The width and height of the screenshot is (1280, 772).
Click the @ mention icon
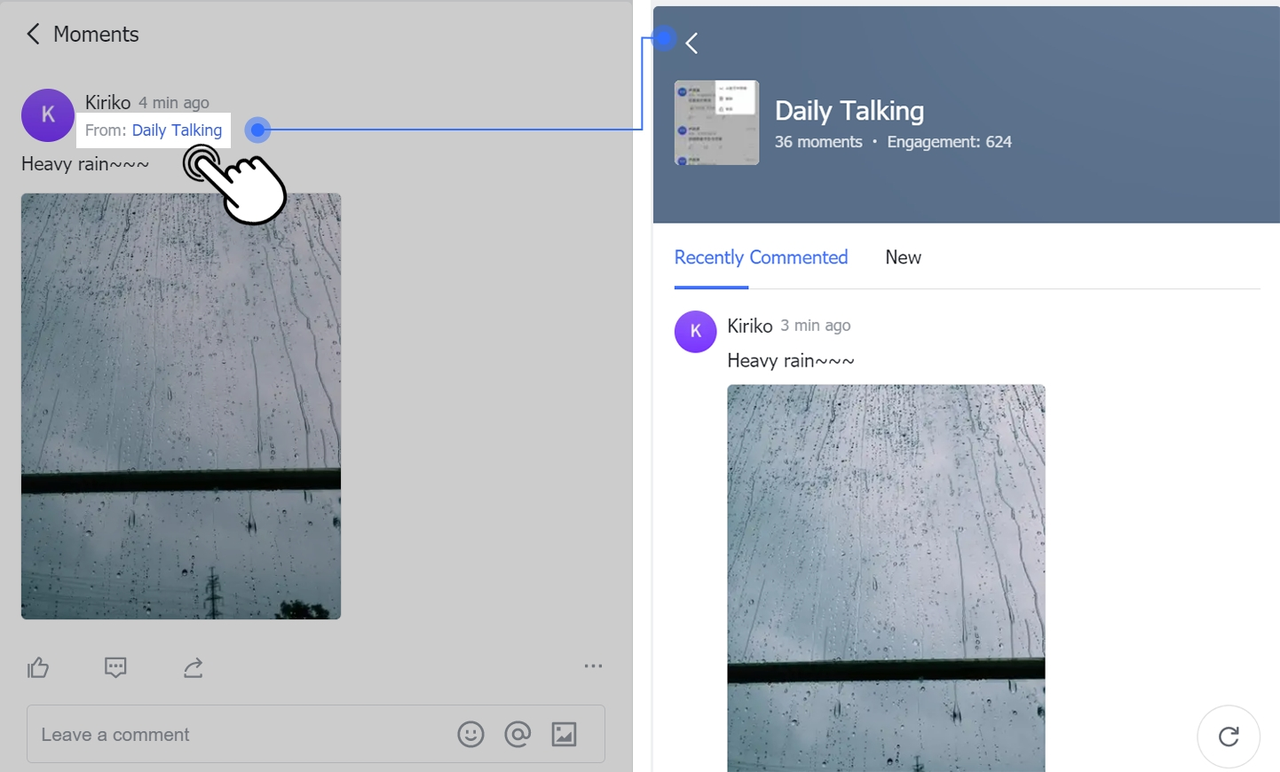coord(517,735)
